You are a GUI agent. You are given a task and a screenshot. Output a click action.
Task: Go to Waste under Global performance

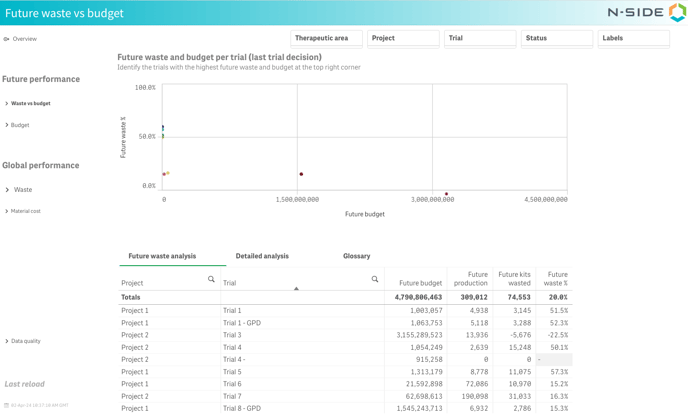point(22,189)
